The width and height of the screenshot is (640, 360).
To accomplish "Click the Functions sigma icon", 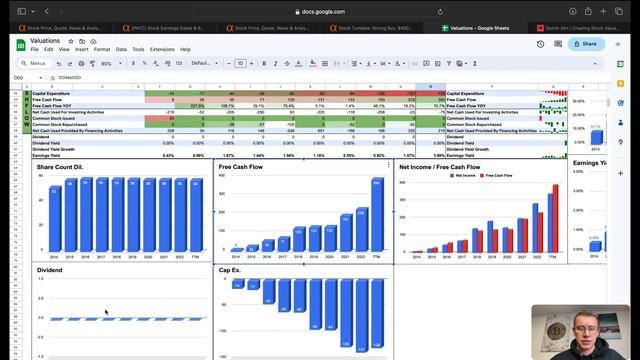I will coord(475,64).
